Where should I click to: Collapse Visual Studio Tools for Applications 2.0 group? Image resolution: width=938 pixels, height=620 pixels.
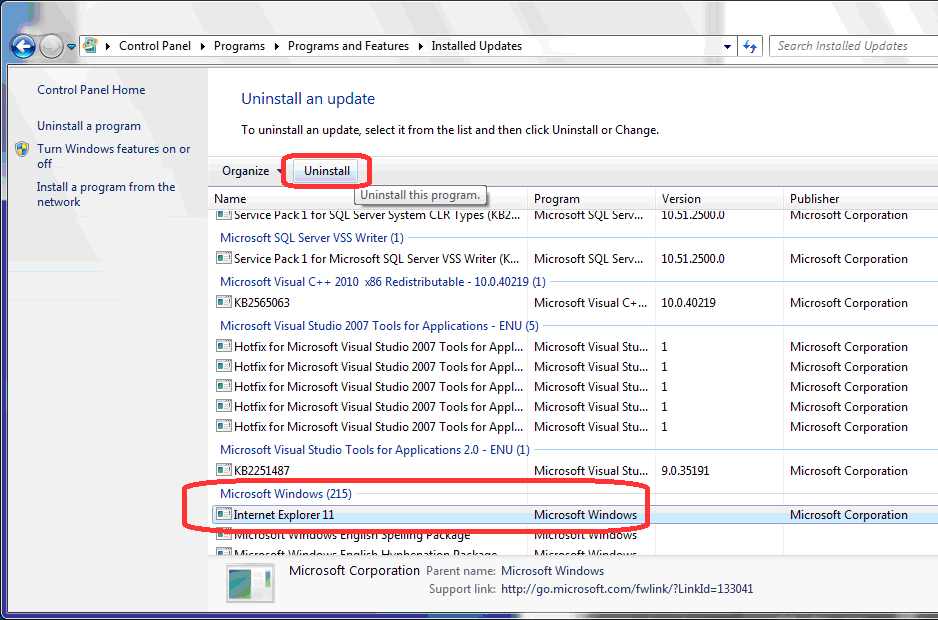point(375,449)
